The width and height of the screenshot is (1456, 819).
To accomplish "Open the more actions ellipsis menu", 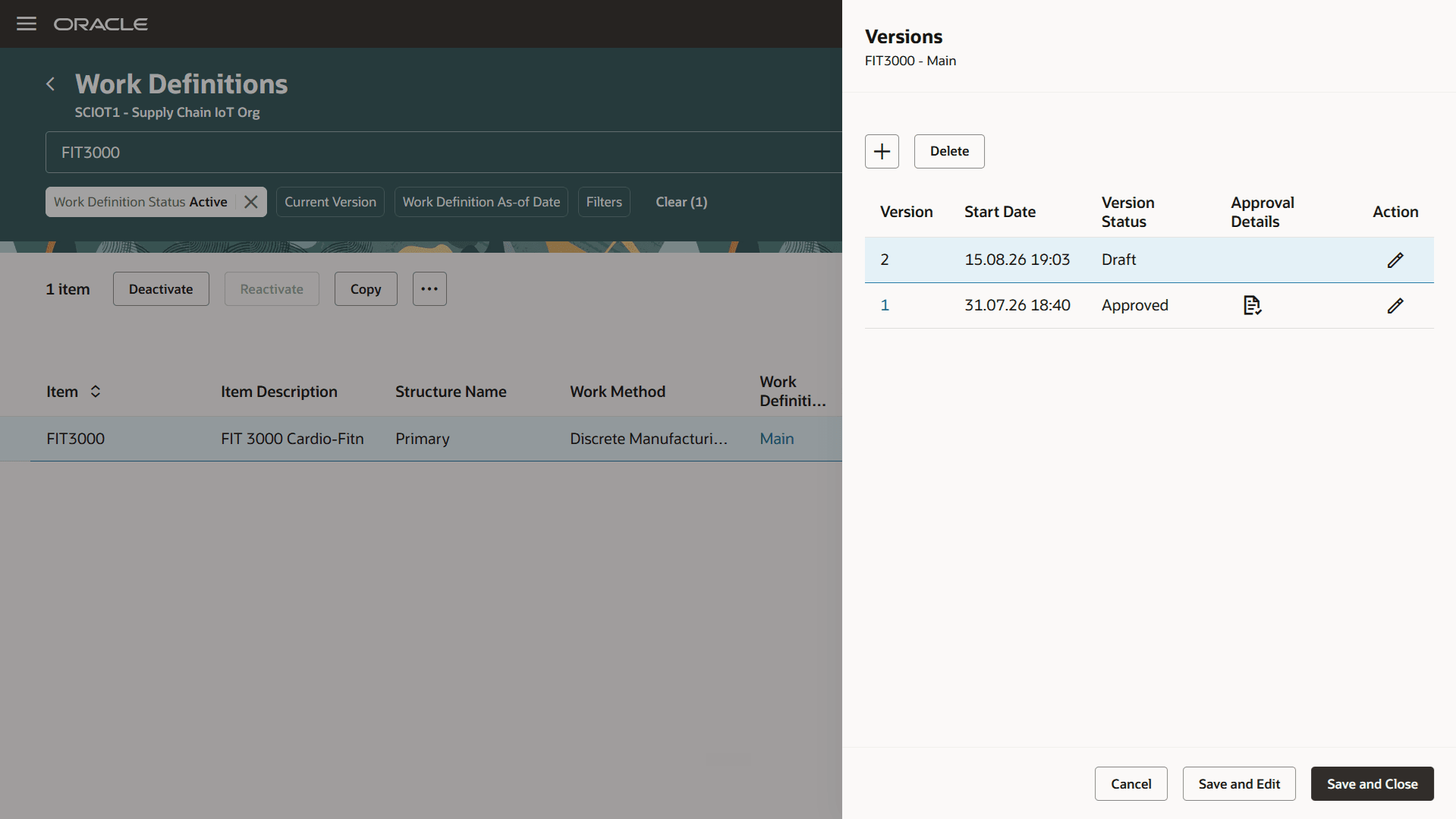I will pyautogui.click(x=429, y=289).
